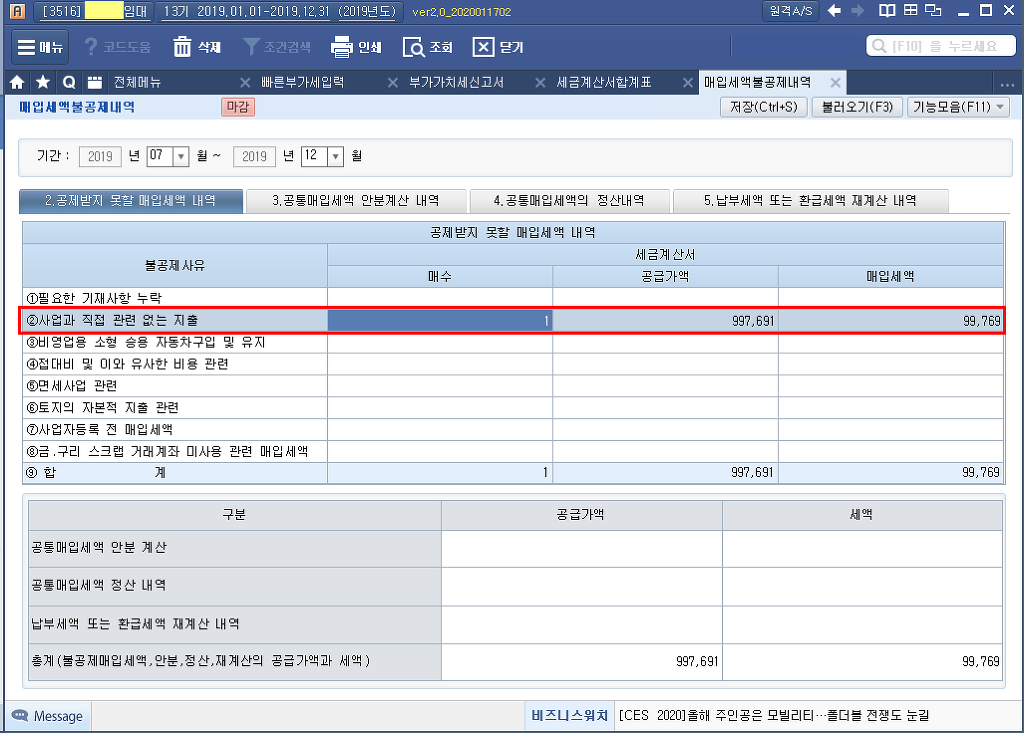Switch to 세금계산서합계표 tab
1024x733 pixels.
click(603, 82)
